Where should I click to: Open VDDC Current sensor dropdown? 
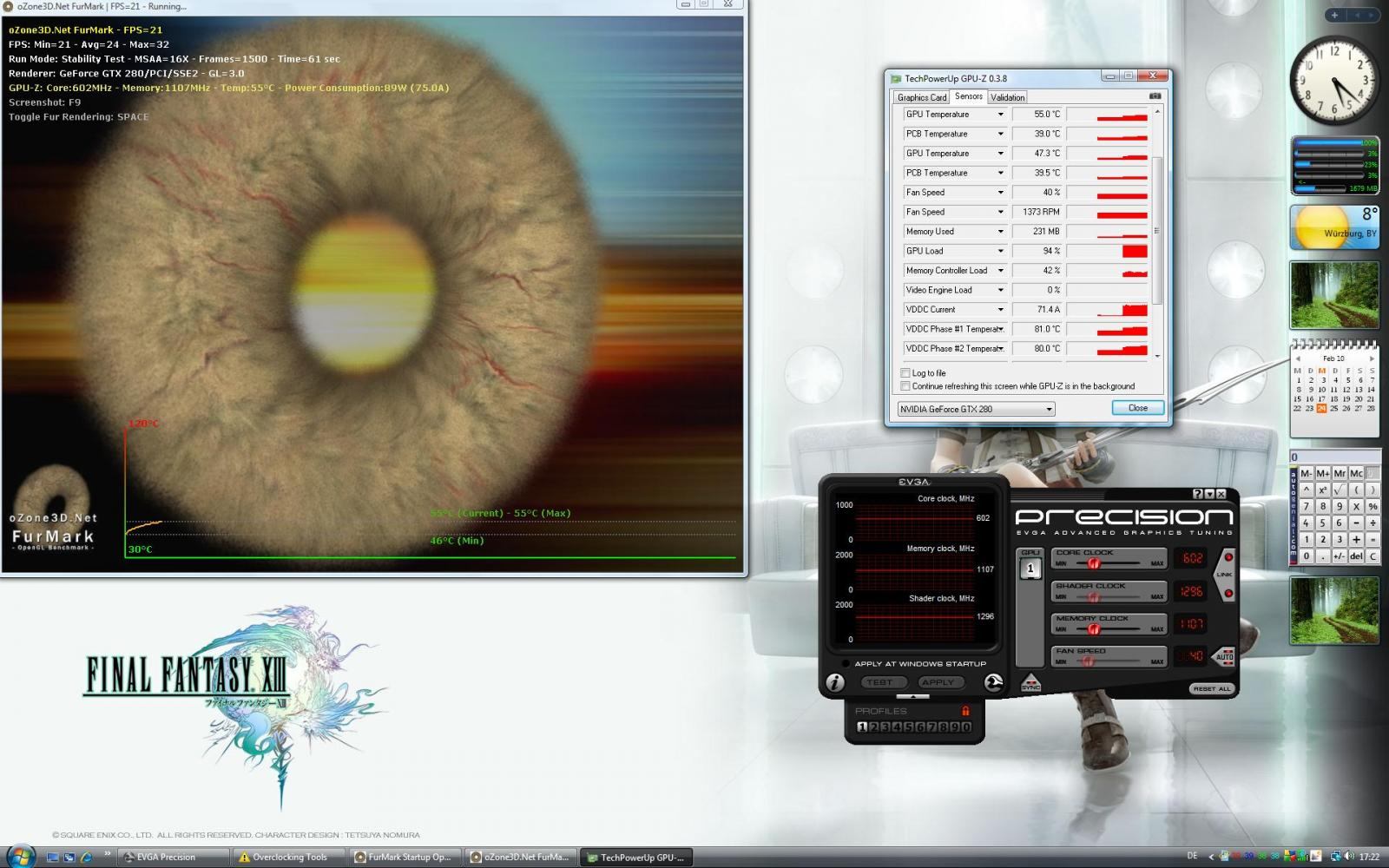(x=1000, y=310)
